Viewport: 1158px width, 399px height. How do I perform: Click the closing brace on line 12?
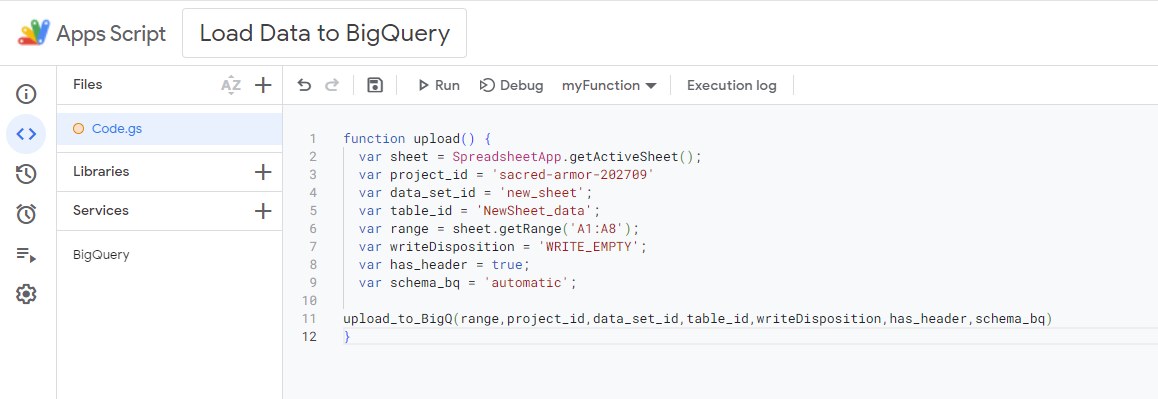pos(347,337)
